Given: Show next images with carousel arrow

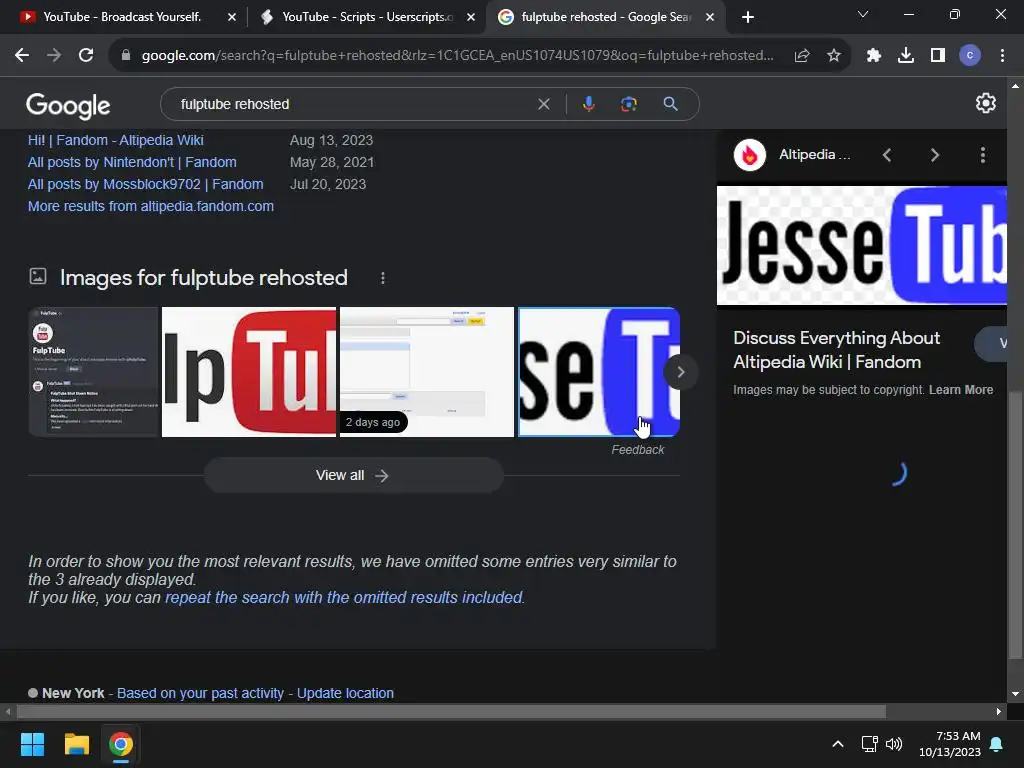Looking at the screenshot, I should coord(680,372).
